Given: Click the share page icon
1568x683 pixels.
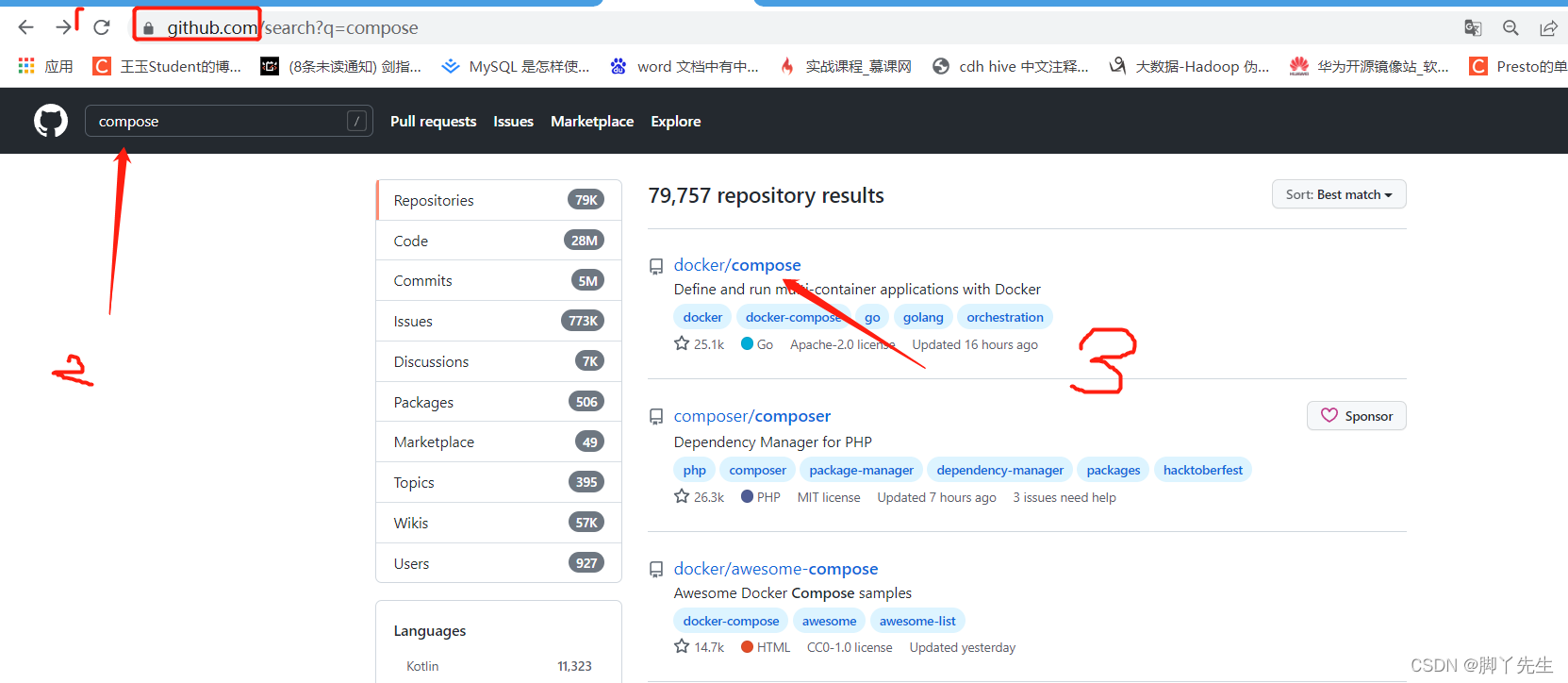Looking at the screenshot, I should (1548, 28).
